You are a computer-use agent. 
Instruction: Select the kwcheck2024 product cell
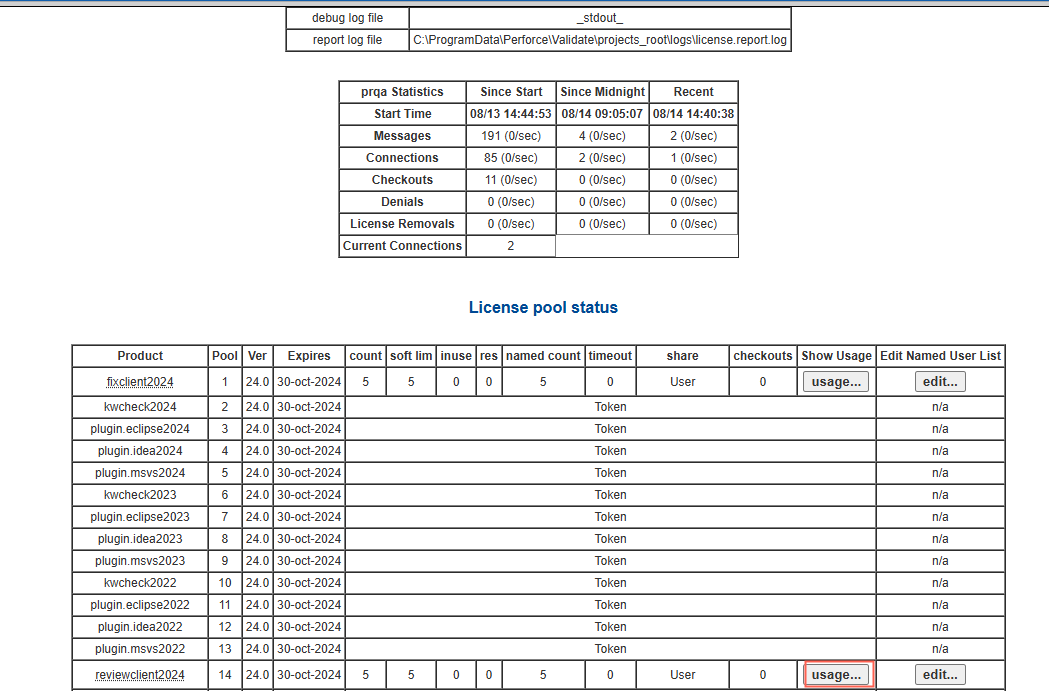pos(140,407)
